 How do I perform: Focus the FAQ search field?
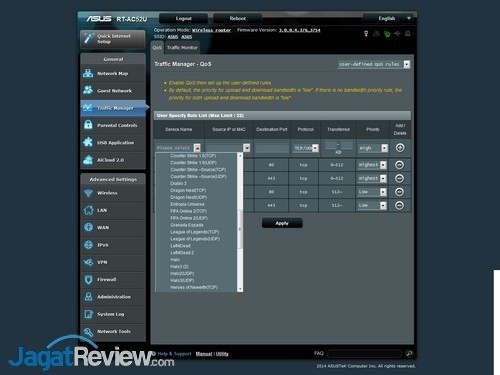[364, 354]
